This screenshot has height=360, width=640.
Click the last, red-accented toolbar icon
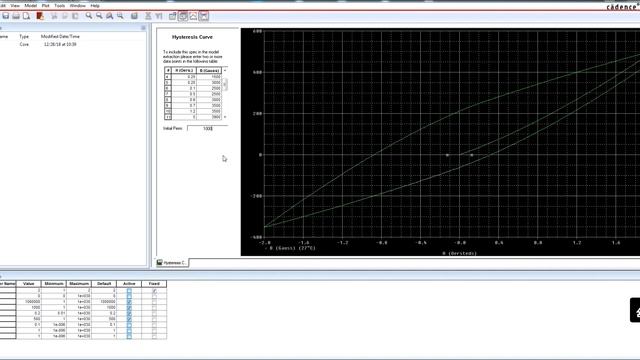tap(204, 16)
